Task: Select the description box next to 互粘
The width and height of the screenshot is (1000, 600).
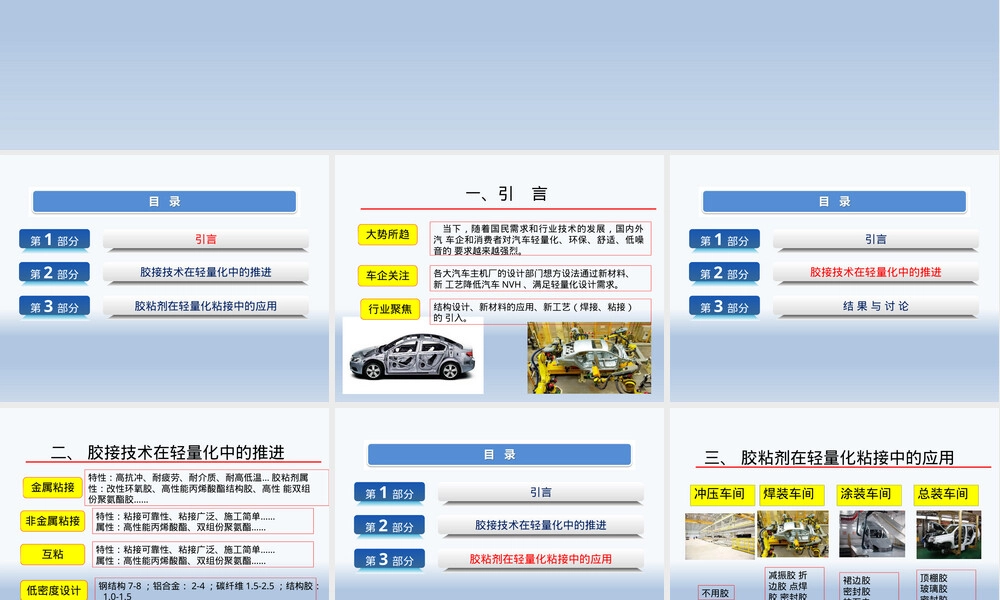Action: (203, 555)
